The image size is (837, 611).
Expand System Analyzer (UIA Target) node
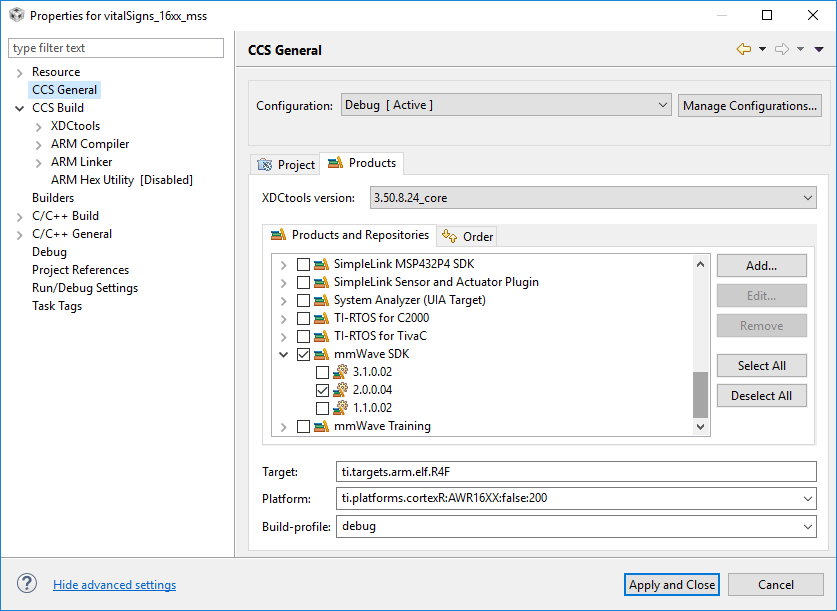(283, 301)
